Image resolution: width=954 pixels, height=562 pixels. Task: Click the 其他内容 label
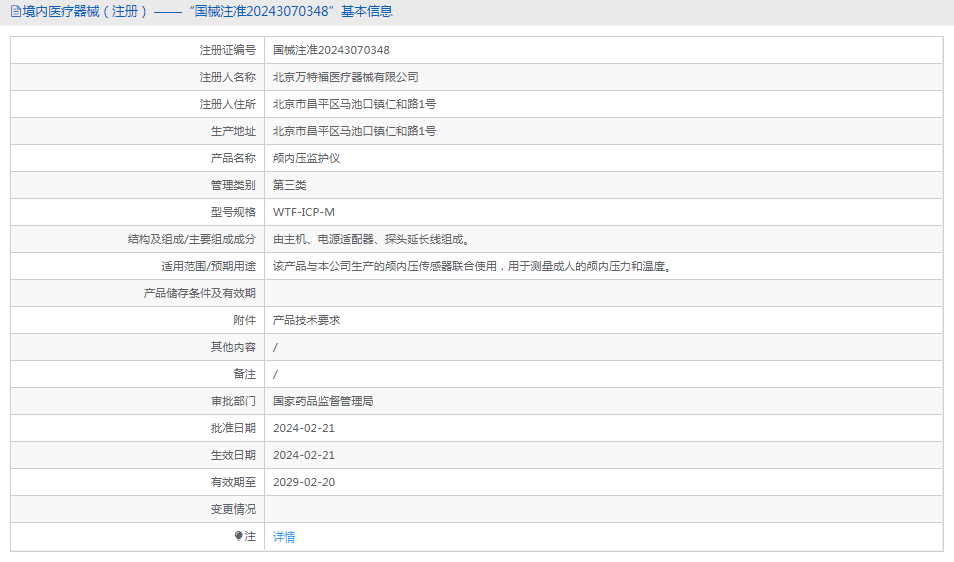click(233, 347)
